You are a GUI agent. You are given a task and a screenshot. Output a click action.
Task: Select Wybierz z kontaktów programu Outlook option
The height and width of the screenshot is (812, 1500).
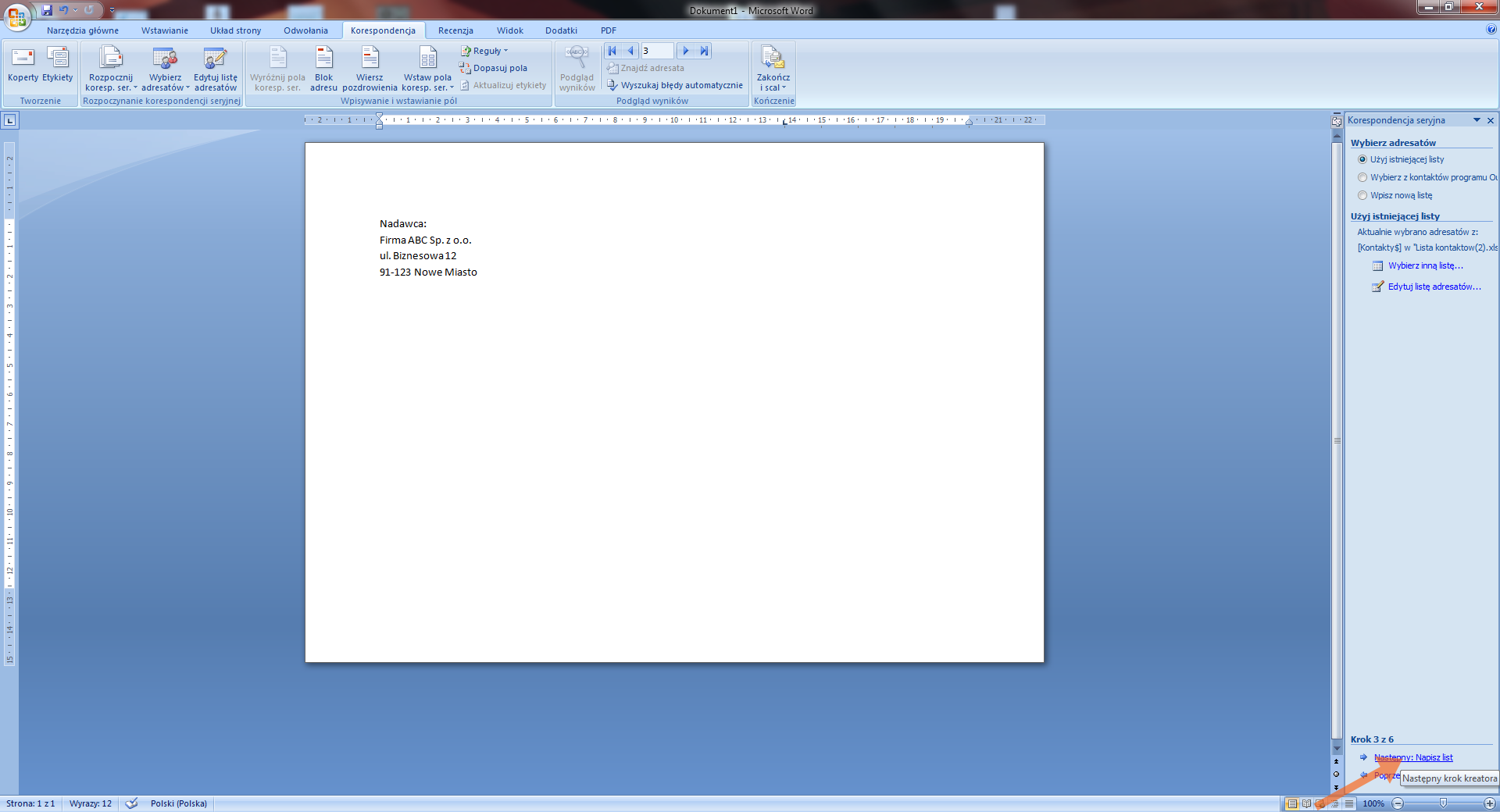tap(1362, 177)
